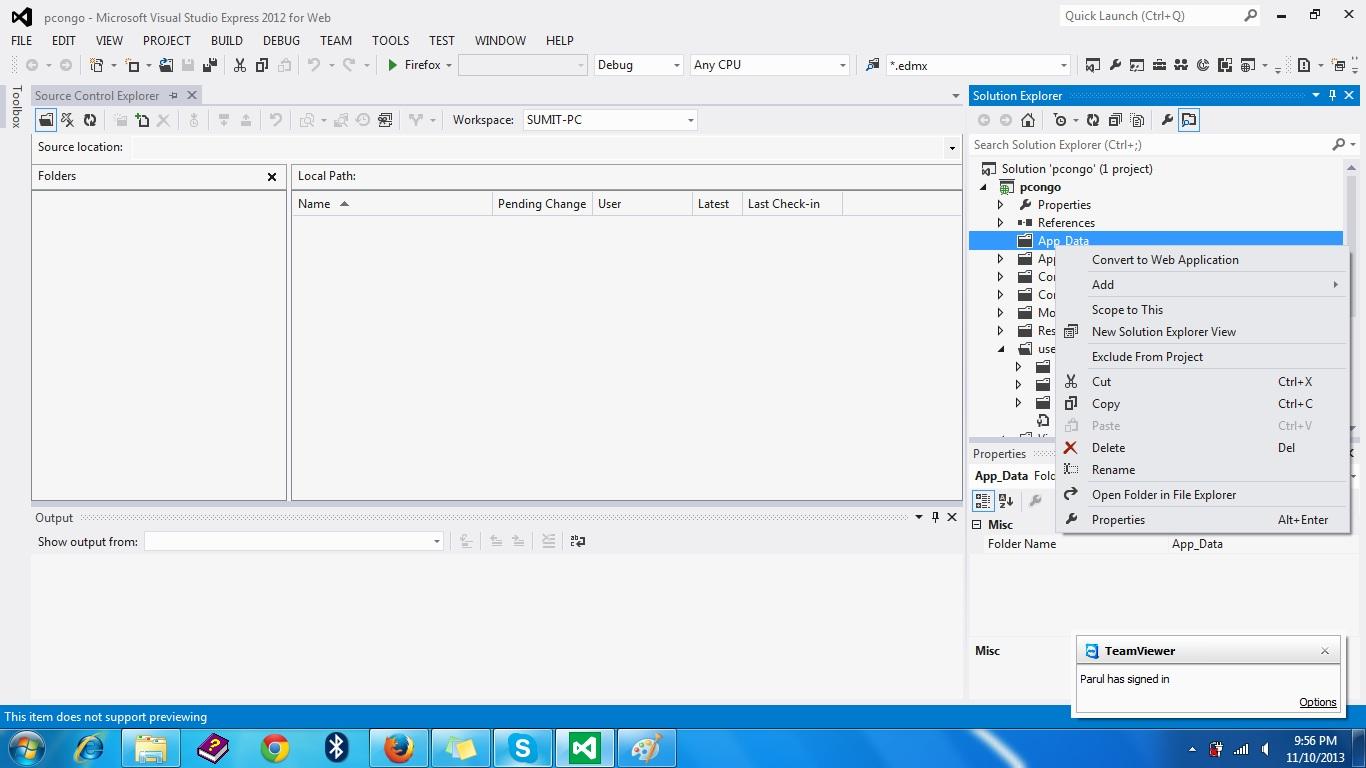Click the Refresh Status icon in Source Control Explorer
The image size is (1366, 768).
pos(90,119)
